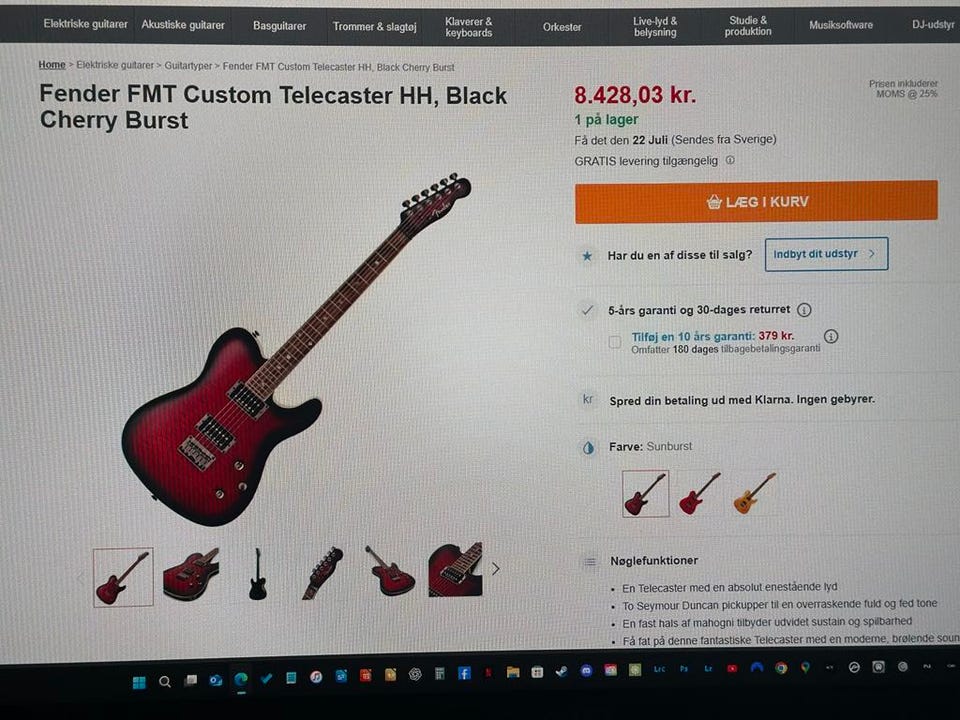Select the orange guitar color swatch
The height and width of the screenshot is (720, 960).
coord(754,493)
